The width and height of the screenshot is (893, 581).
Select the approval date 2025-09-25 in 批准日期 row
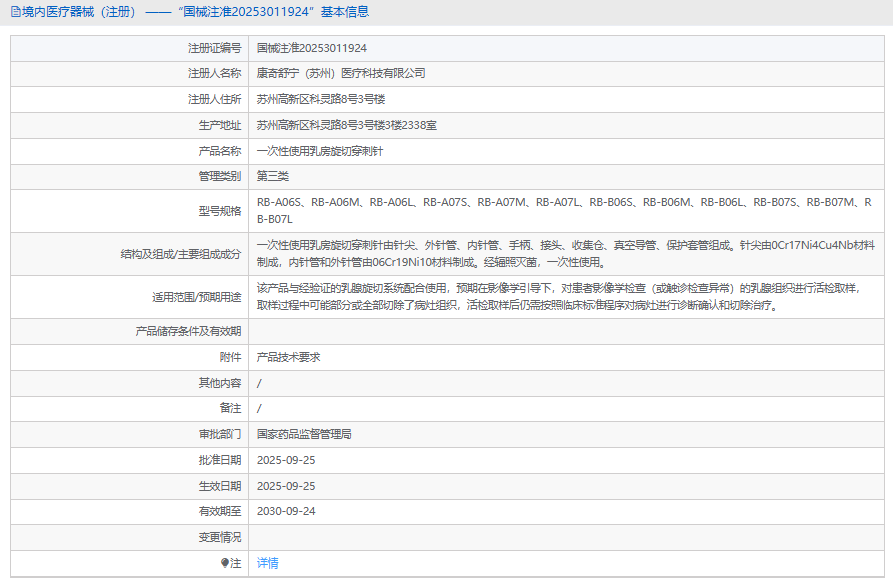pyautogui.click(x=286, y=460)
